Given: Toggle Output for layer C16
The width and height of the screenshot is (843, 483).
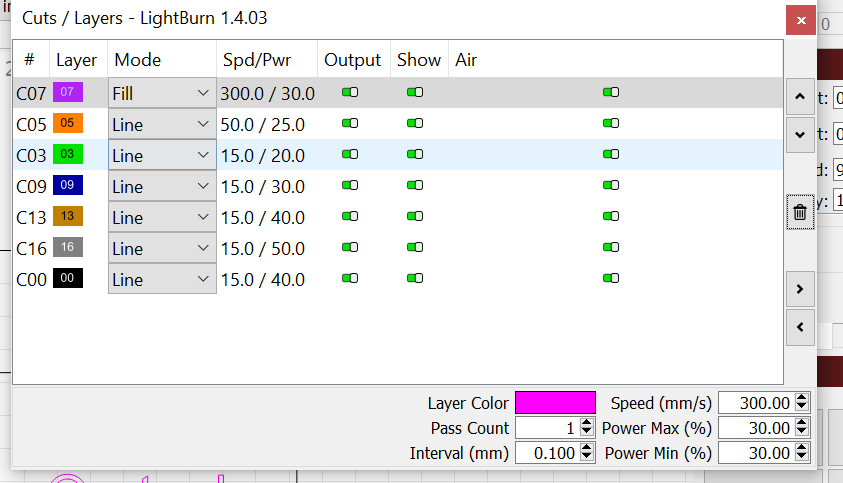Looking at the screenshot, I should (x=350, y=247).
